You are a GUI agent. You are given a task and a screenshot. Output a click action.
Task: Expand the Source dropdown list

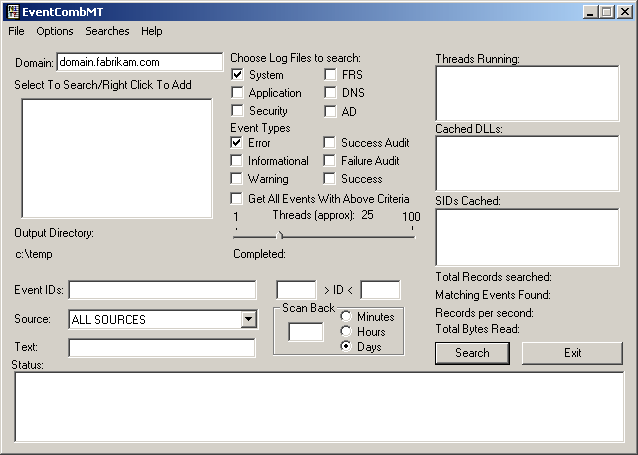[x=249, y=320]
